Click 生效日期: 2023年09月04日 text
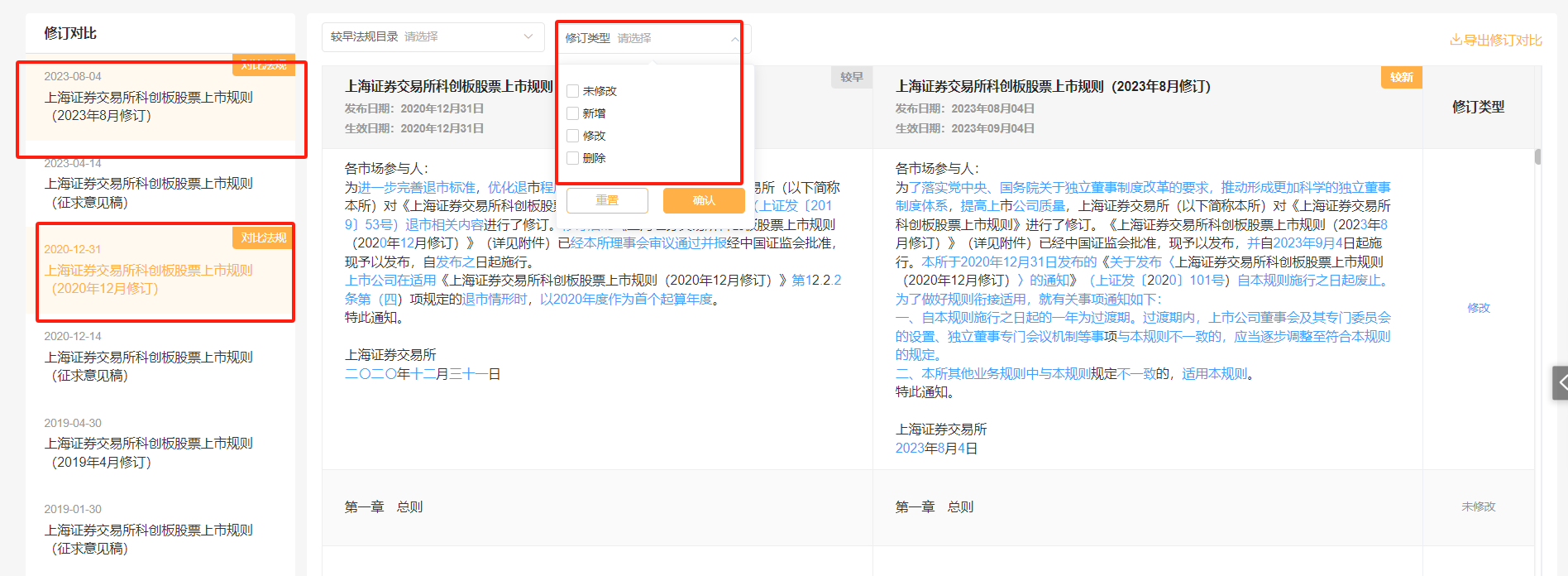The width and height of the screenshot is (1568, 576). [965, 128]
